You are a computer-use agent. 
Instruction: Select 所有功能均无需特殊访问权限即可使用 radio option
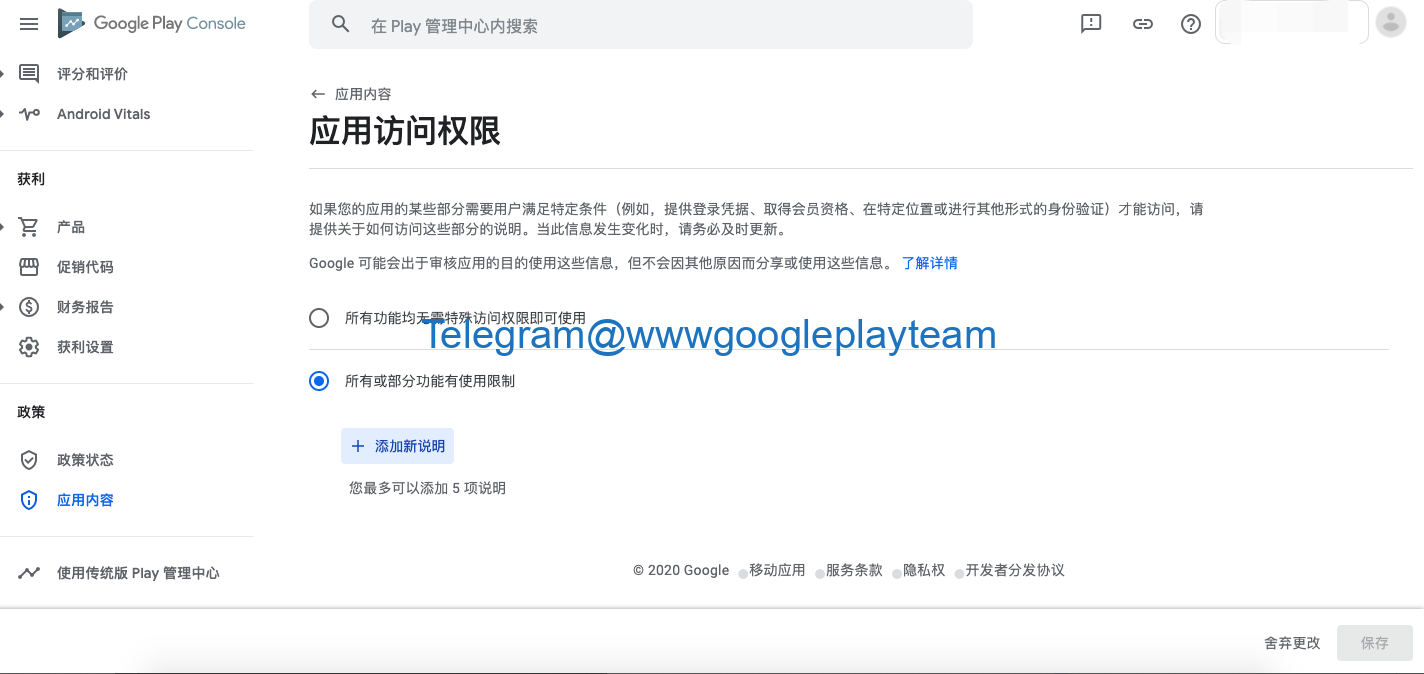point(319,318)
